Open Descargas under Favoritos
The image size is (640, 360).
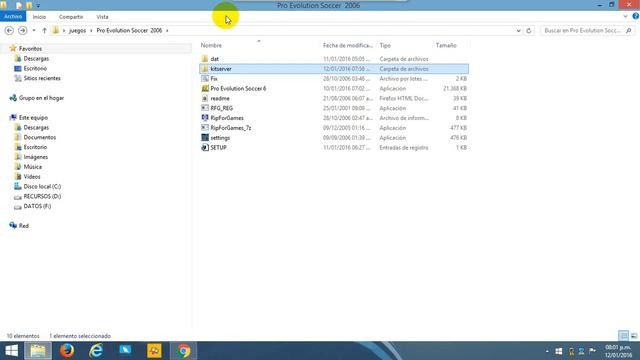click(x=36, y=59)
